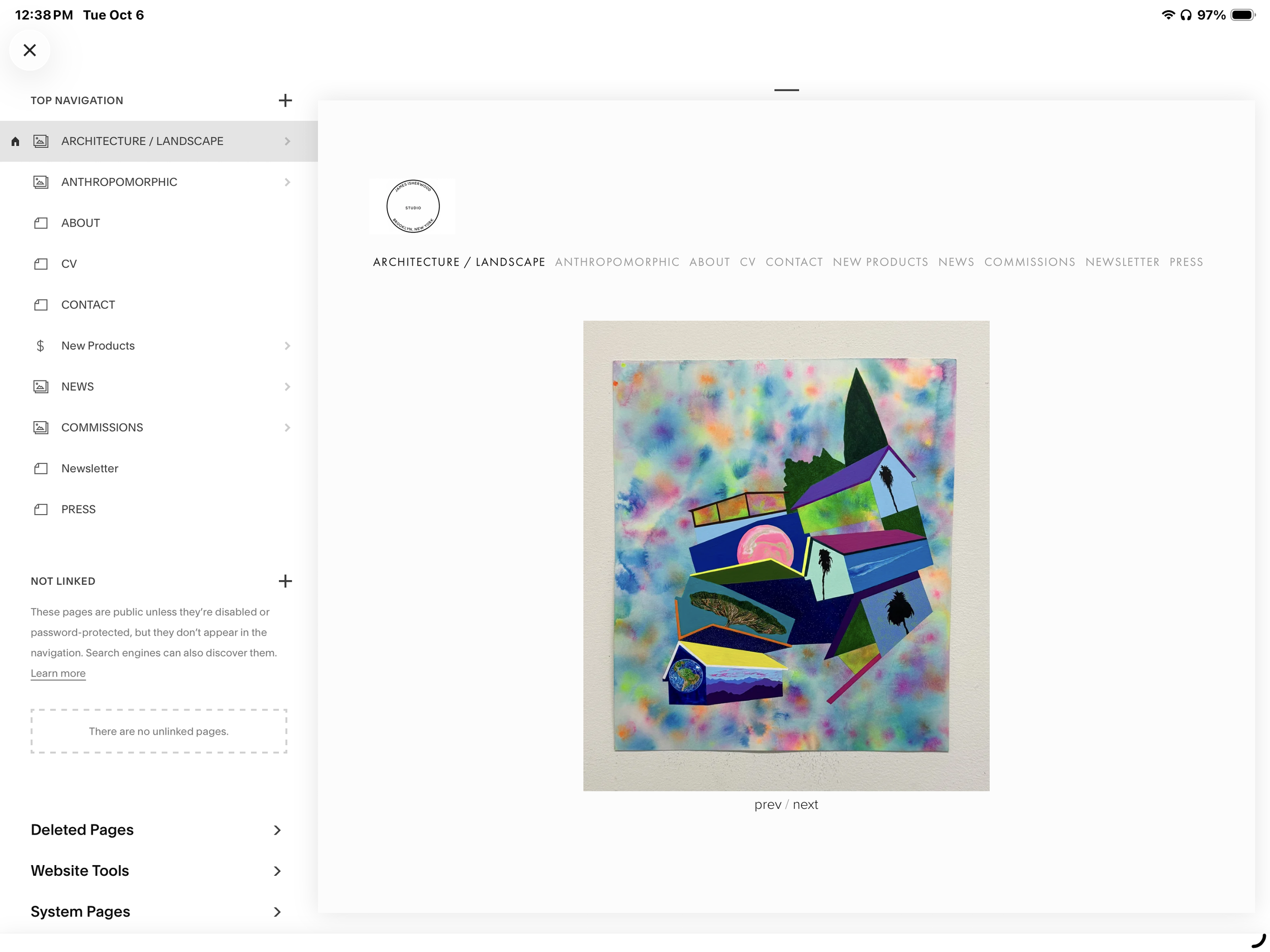Tap the battery indicator in status bar
Image resolution: width=1270 pixels, height=952 pixels.
(x=1243, y=15)
